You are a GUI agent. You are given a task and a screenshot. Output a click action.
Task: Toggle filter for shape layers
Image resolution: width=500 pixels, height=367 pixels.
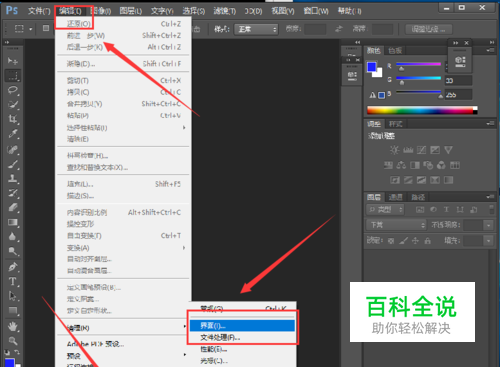tap(460, 209)
